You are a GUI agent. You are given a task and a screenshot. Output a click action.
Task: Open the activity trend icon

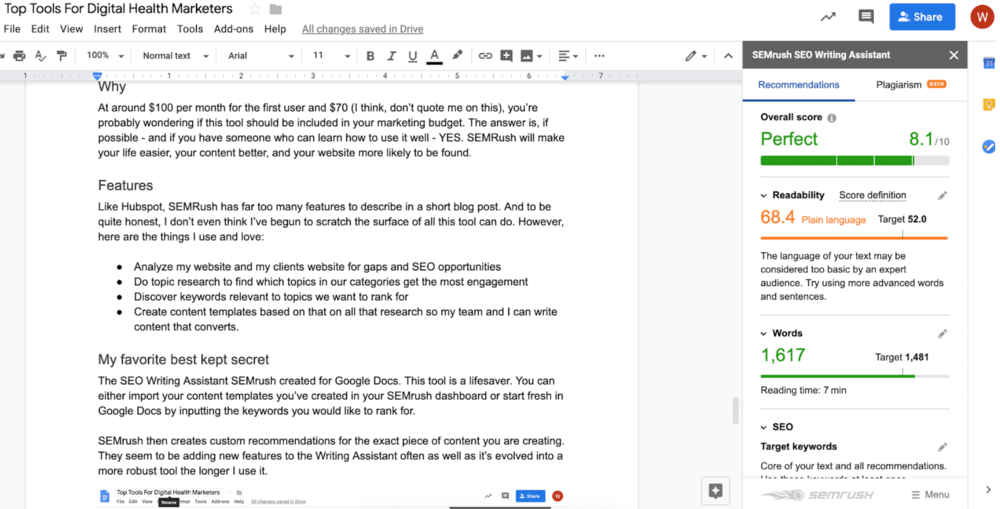coord(828,17)
